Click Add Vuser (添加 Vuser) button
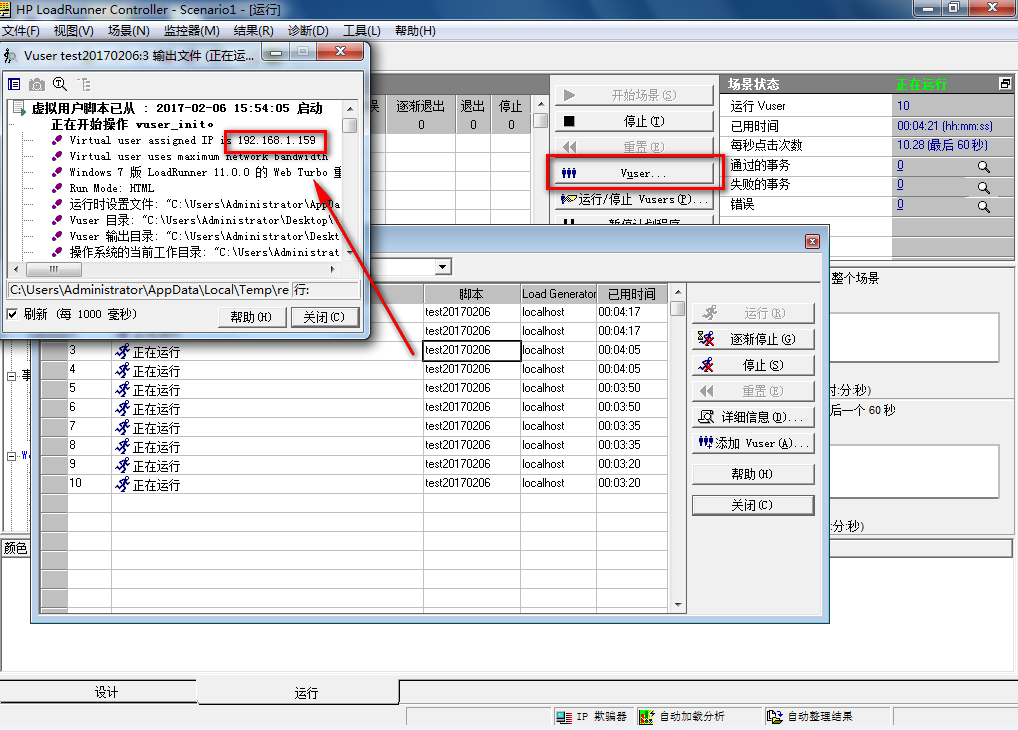Viewport: 1018px width, 730px height. coord(753,443)
